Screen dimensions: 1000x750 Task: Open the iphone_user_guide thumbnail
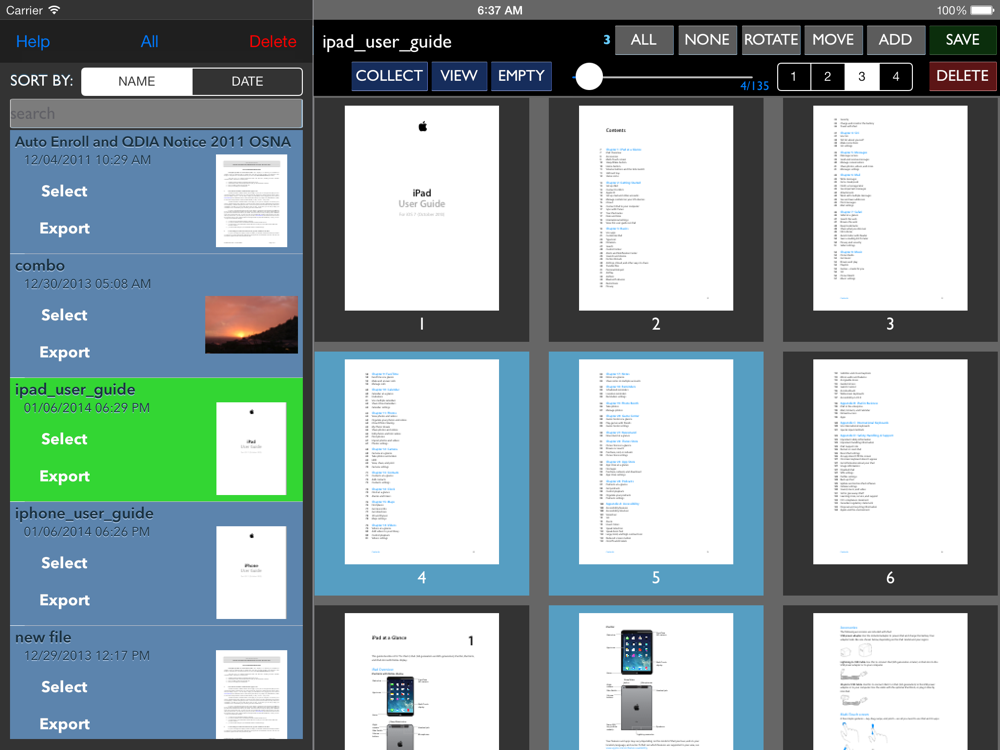pos(251,572)
